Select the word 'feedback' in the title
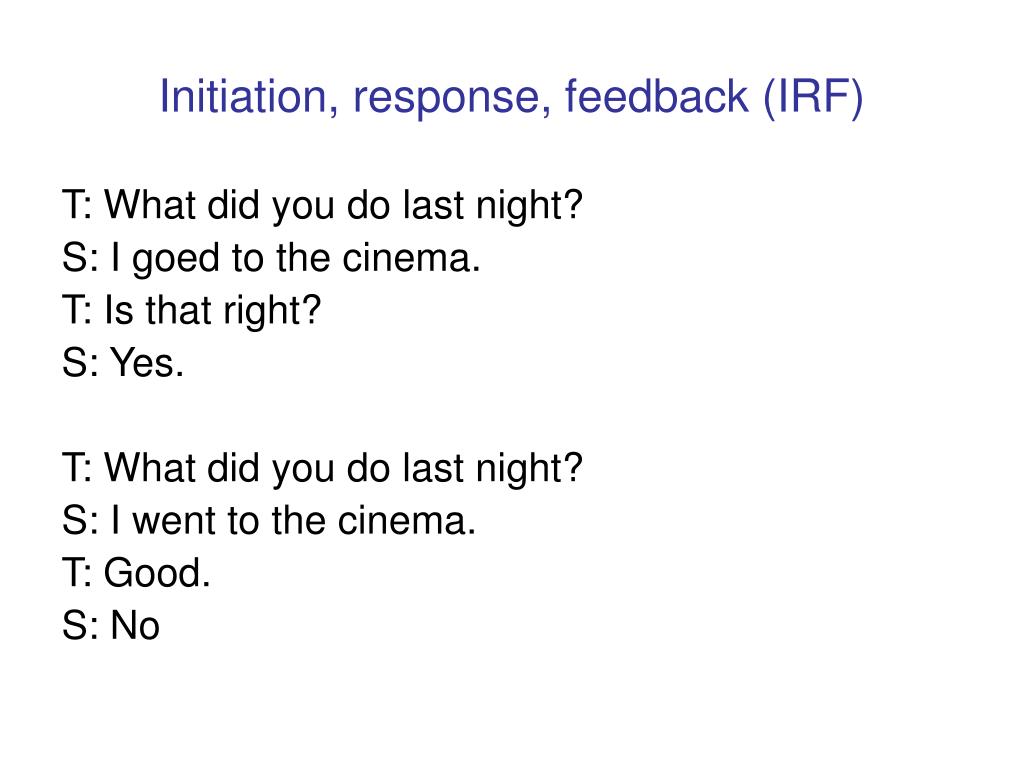 tap(656, 96)
